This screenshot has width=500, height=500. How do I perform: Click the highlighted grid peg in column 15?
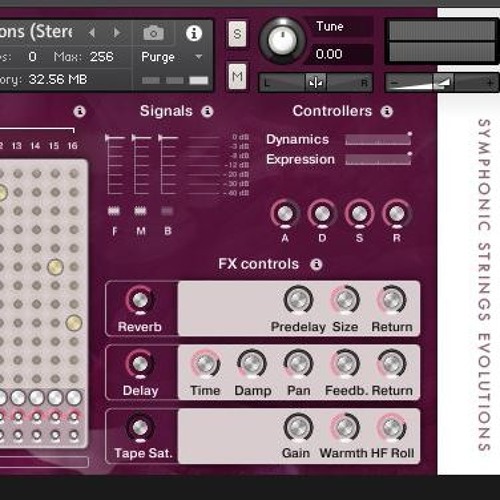pyautogui.click(x=55, y=267)
